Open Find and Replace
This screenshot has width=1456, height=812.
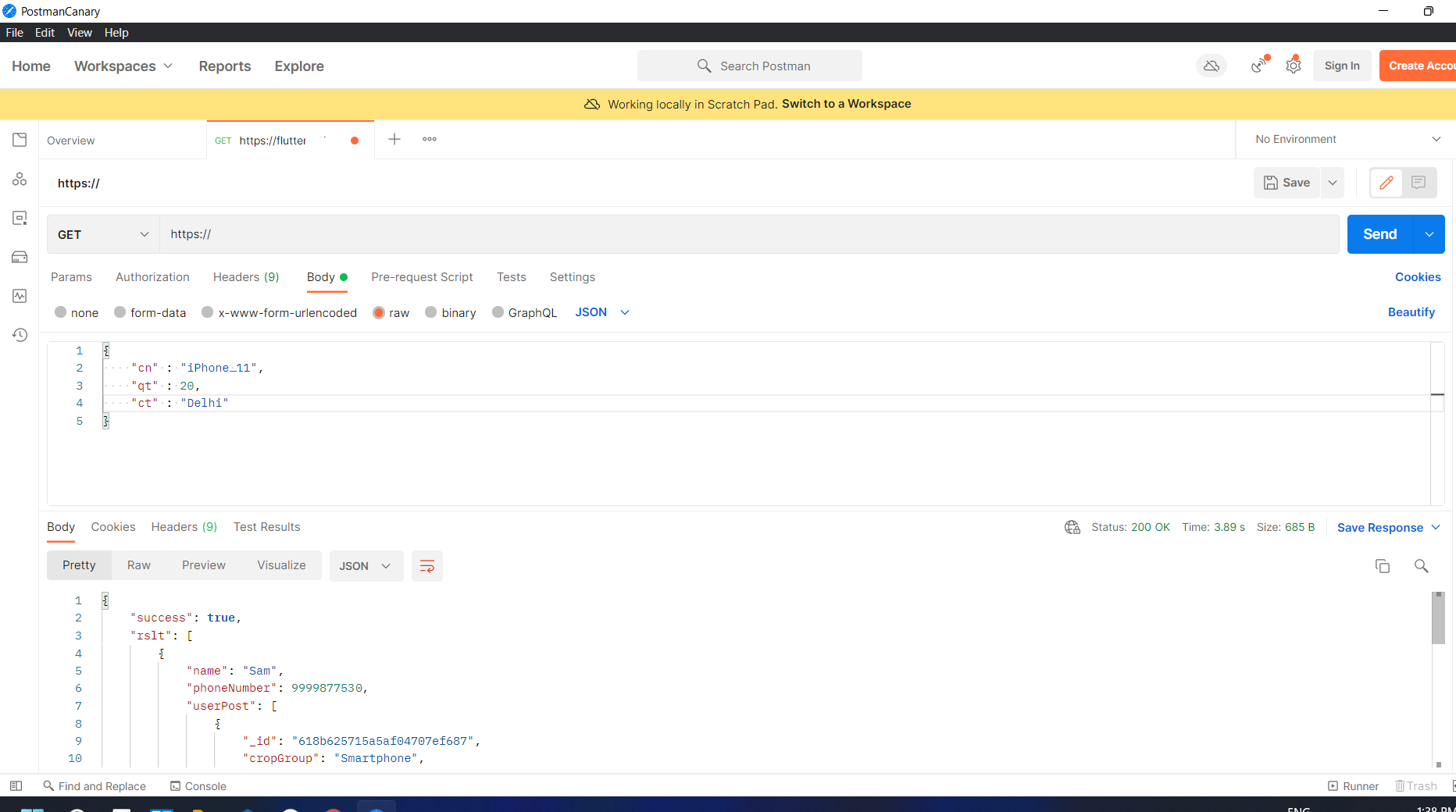95,786
